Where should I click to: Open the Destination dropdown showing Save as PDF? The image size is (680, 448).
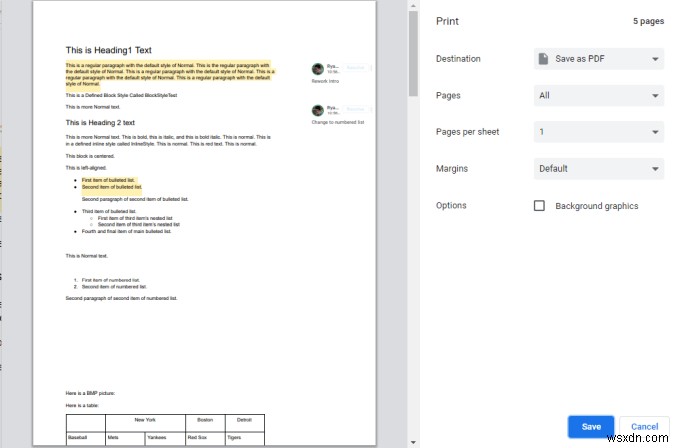(598, 59)
